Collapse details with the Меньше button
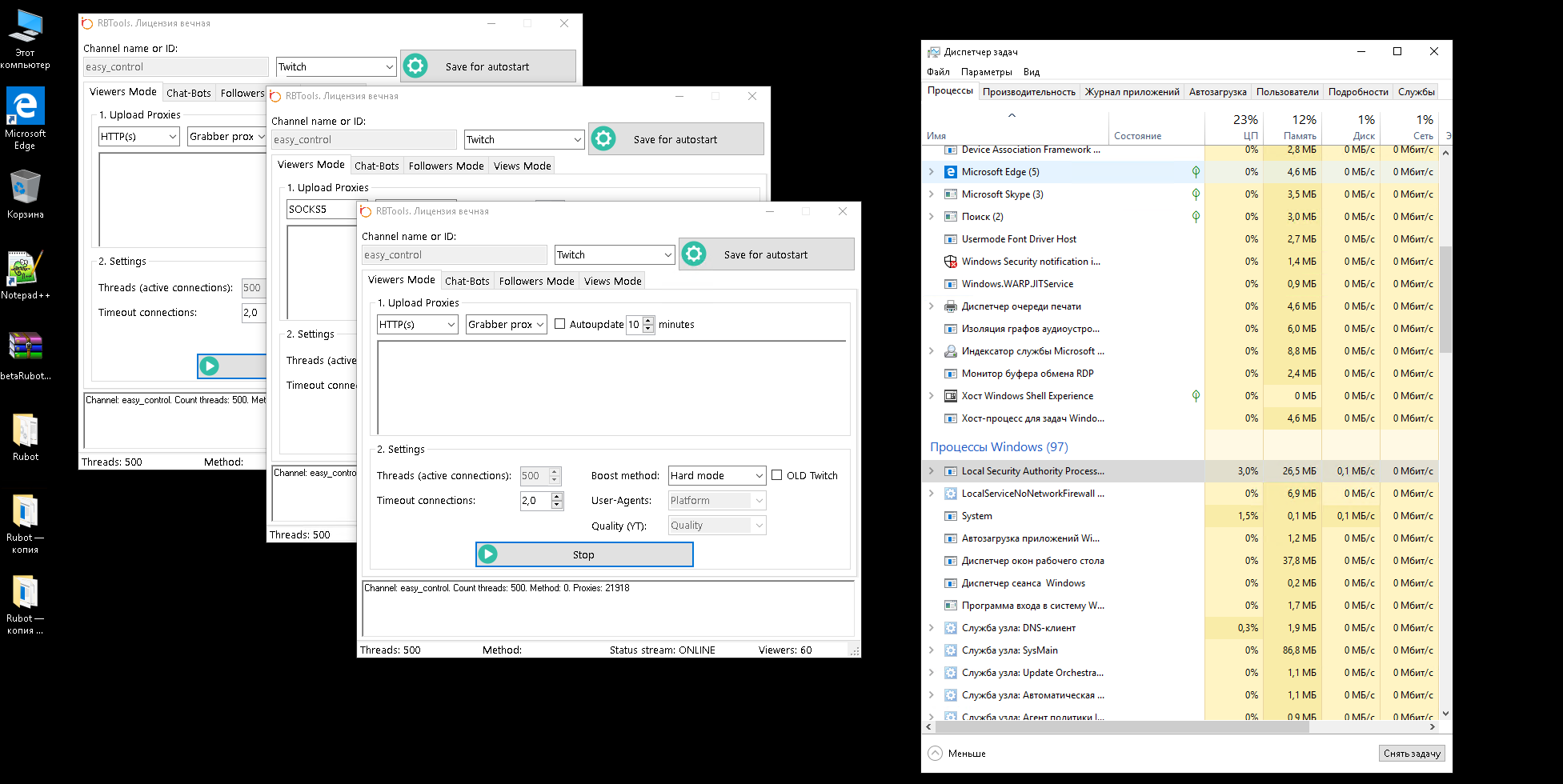Image resolution: width=1563 pixels, height=784 pixels. [957, 754]
